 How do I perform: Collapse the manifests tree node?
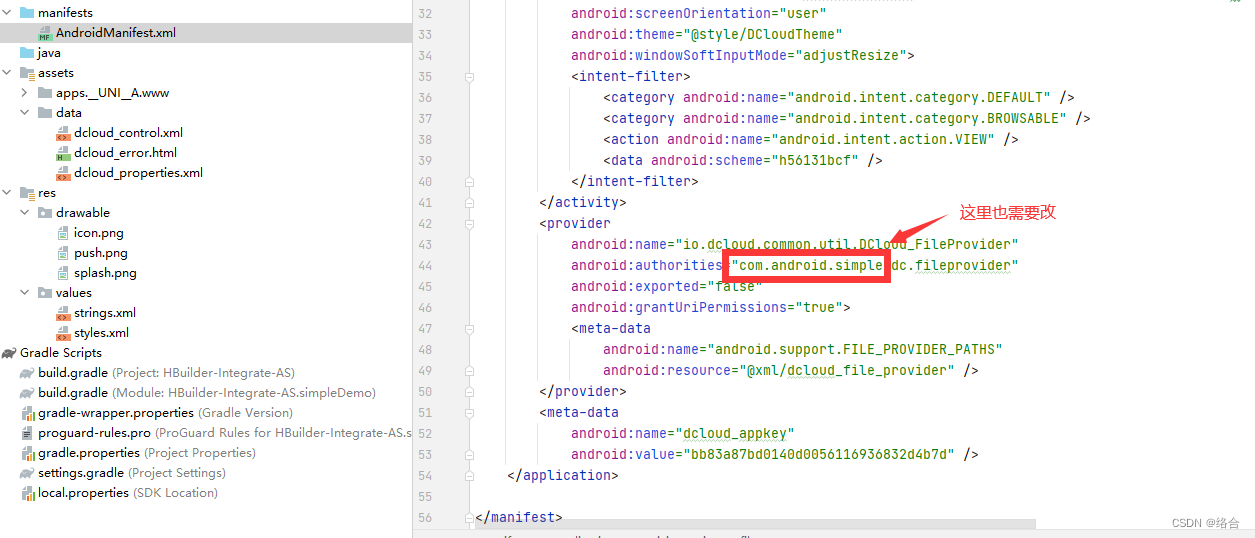(x=7, y=13)
